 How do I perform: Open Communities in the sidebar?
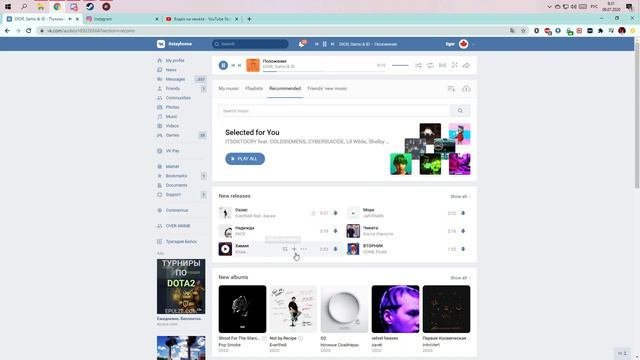coord(178,98)
